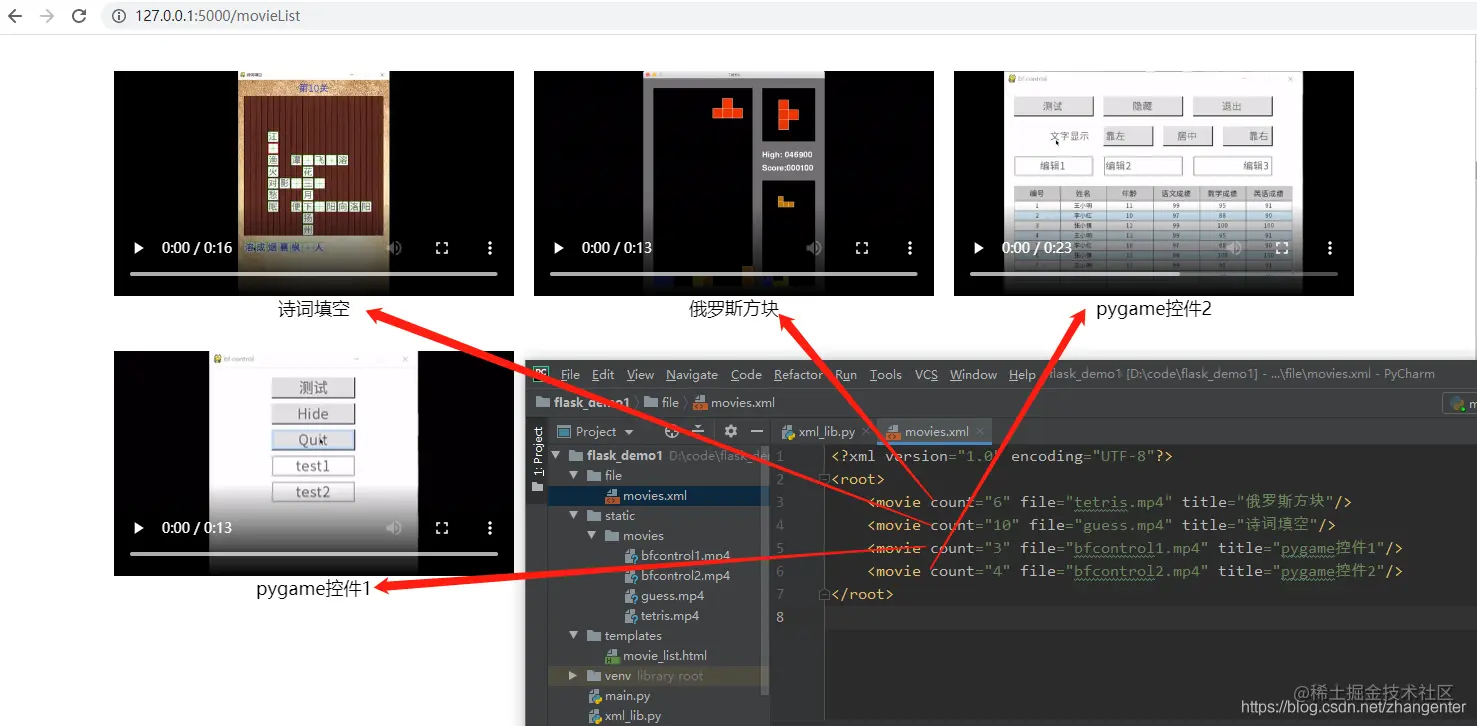Expand the venv folder in tree
1477x726 pixels.
pyautogui.click(x=573, y=676)
